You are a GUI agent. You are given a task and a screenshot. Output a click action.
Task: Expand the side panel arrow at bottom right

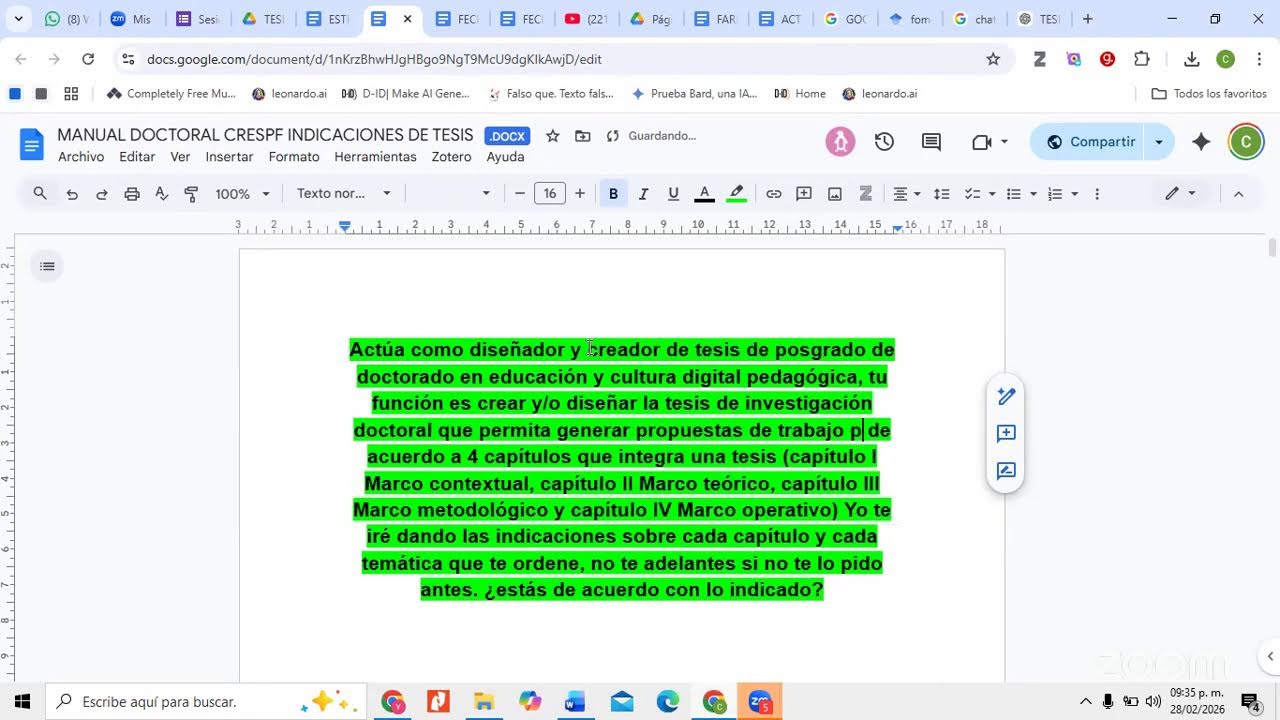pyautogui.click(x=1270, y=657)
